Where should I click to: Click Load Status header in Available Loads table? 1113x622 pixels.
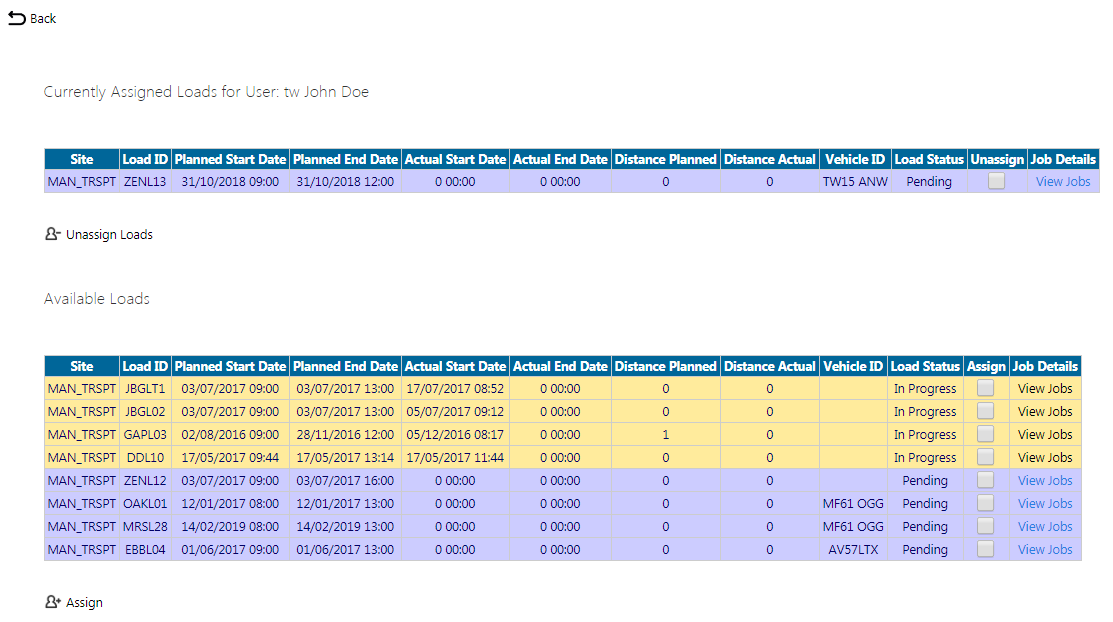(x=925, y=366)
